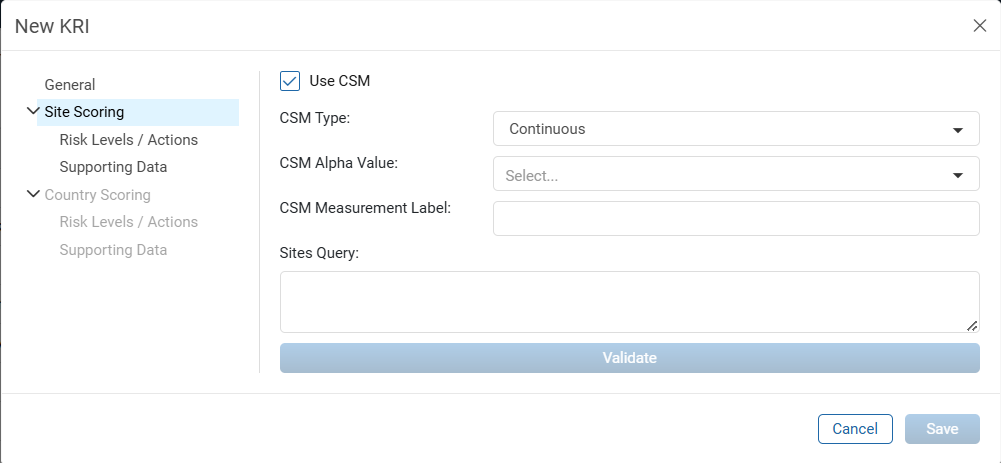Image resolution: width=1001 pixels, height=463 pixels.
Task: Select General in the left tree
Action: [70, 85]
